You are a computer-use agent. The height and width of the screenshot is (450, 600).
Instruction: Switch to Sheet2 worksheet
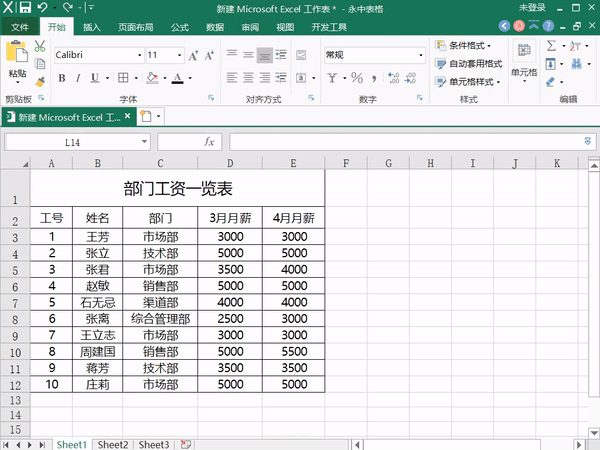point(112,444)
